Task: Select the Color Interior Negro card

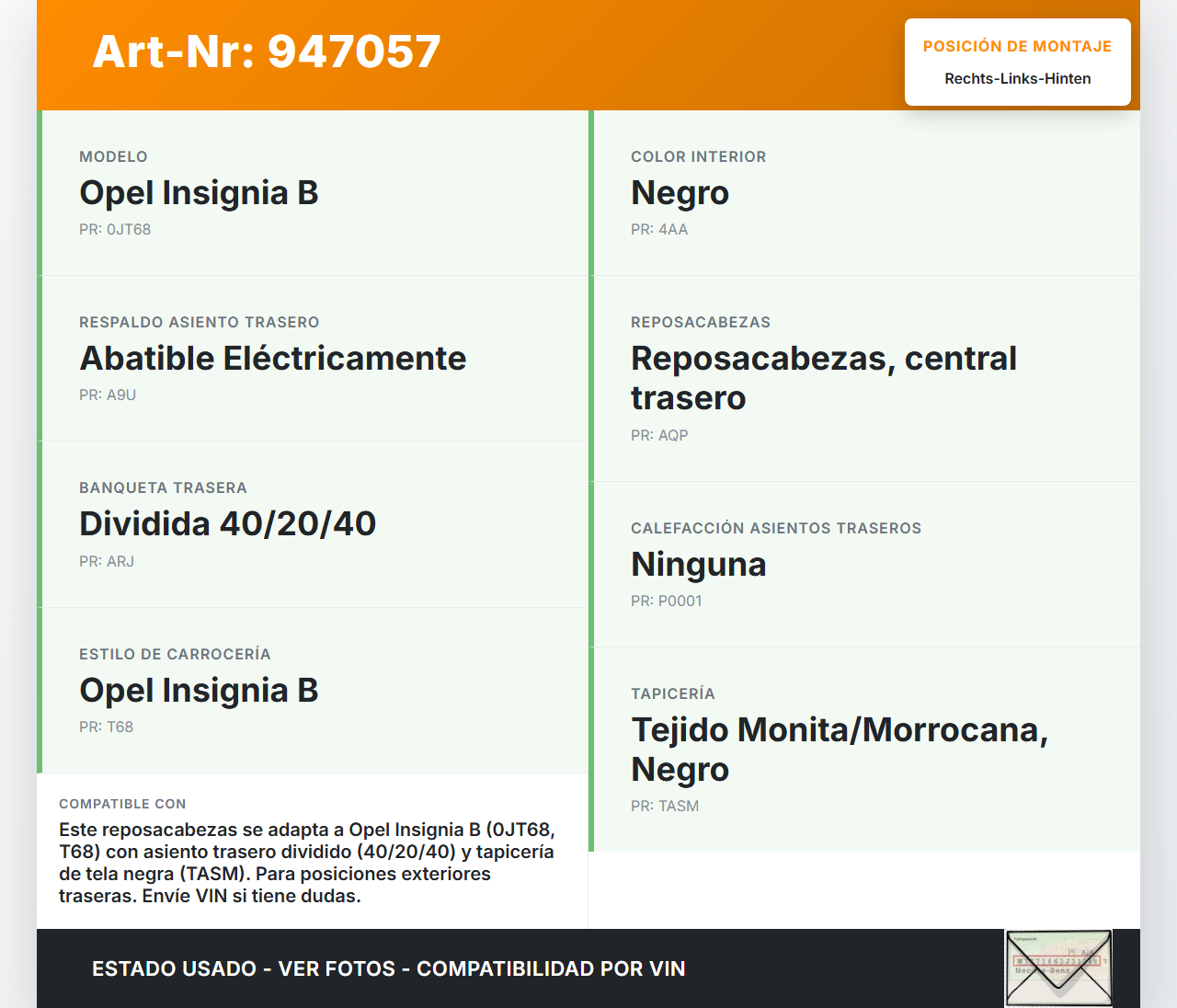Action: pos(864,193)
